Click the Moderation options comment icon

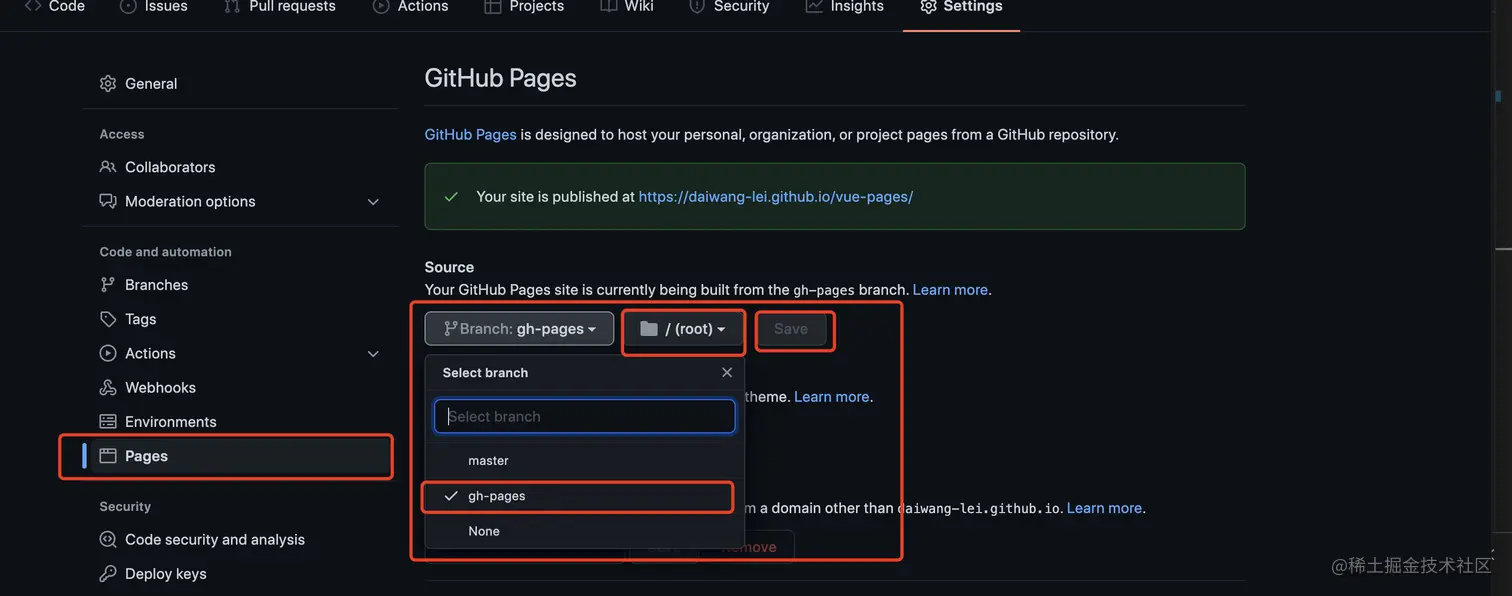tap(108, 201)
